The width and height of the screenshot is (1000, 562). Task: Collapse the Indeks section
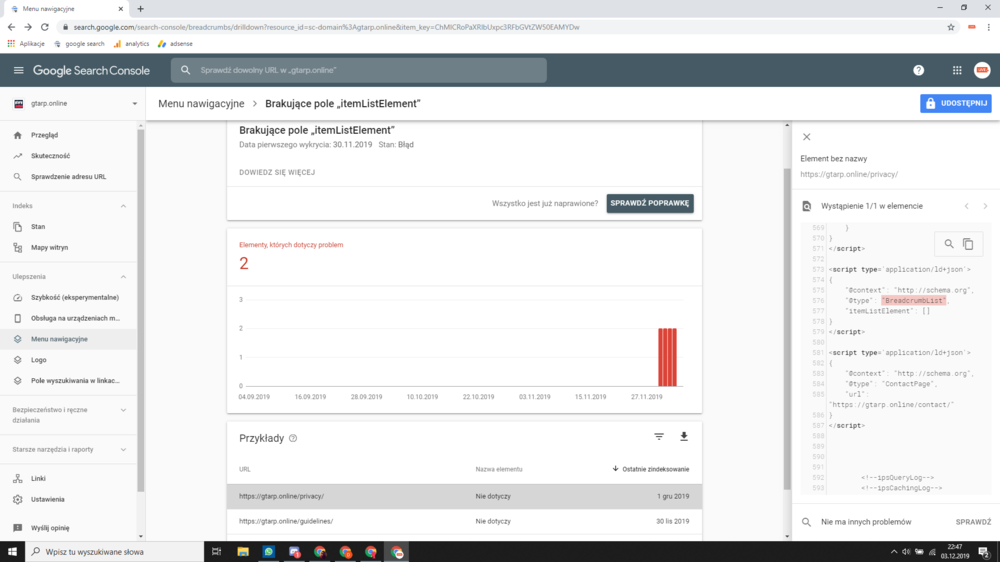click(x=123, y=206)
